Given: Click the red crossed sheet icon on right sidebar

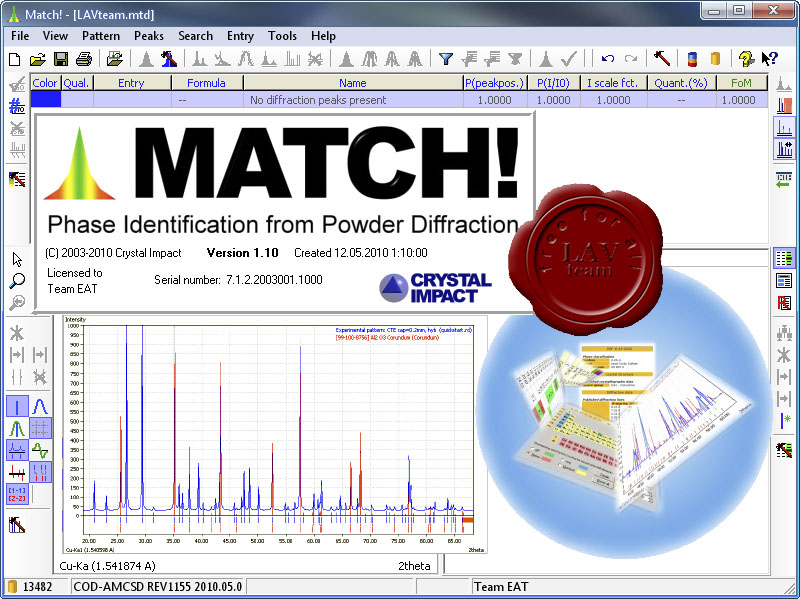Looking at the screenshot, I should click(x=784, y=303).
